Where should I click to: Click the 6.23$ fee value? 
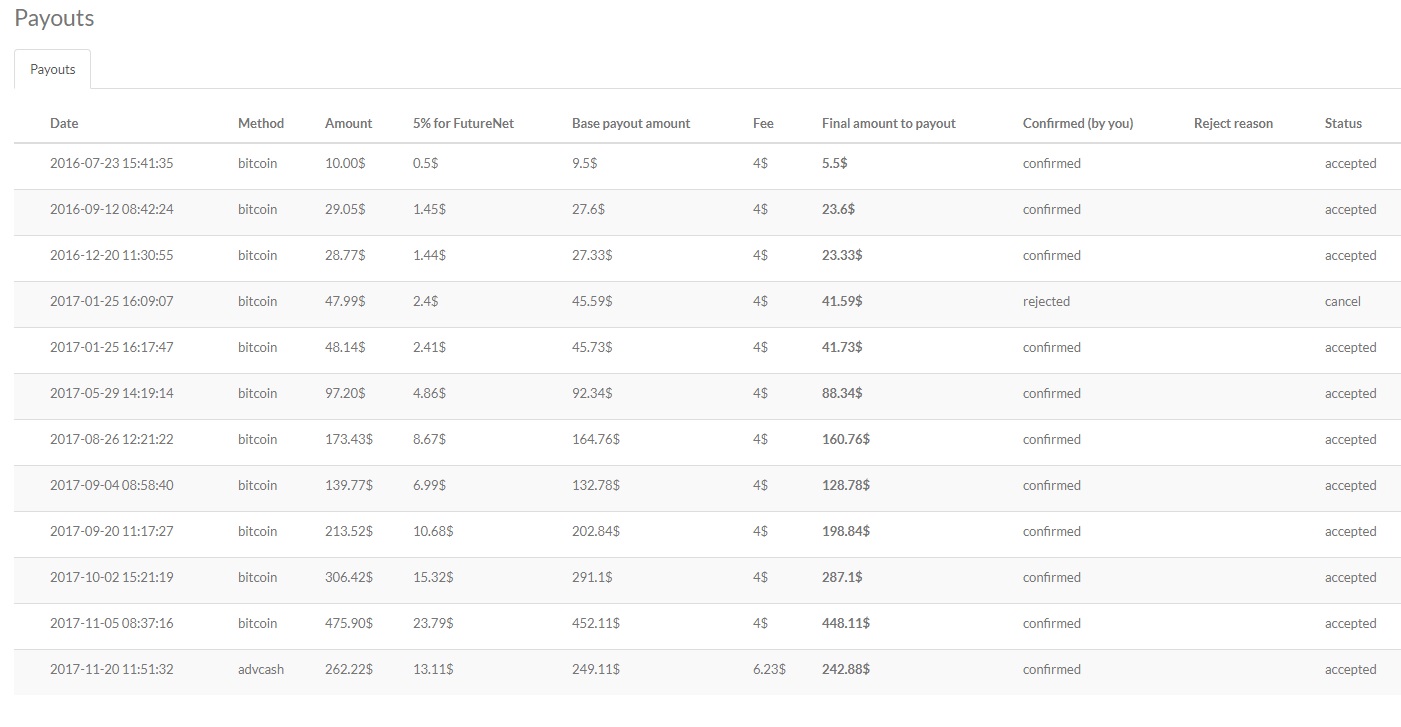(769, 669)
